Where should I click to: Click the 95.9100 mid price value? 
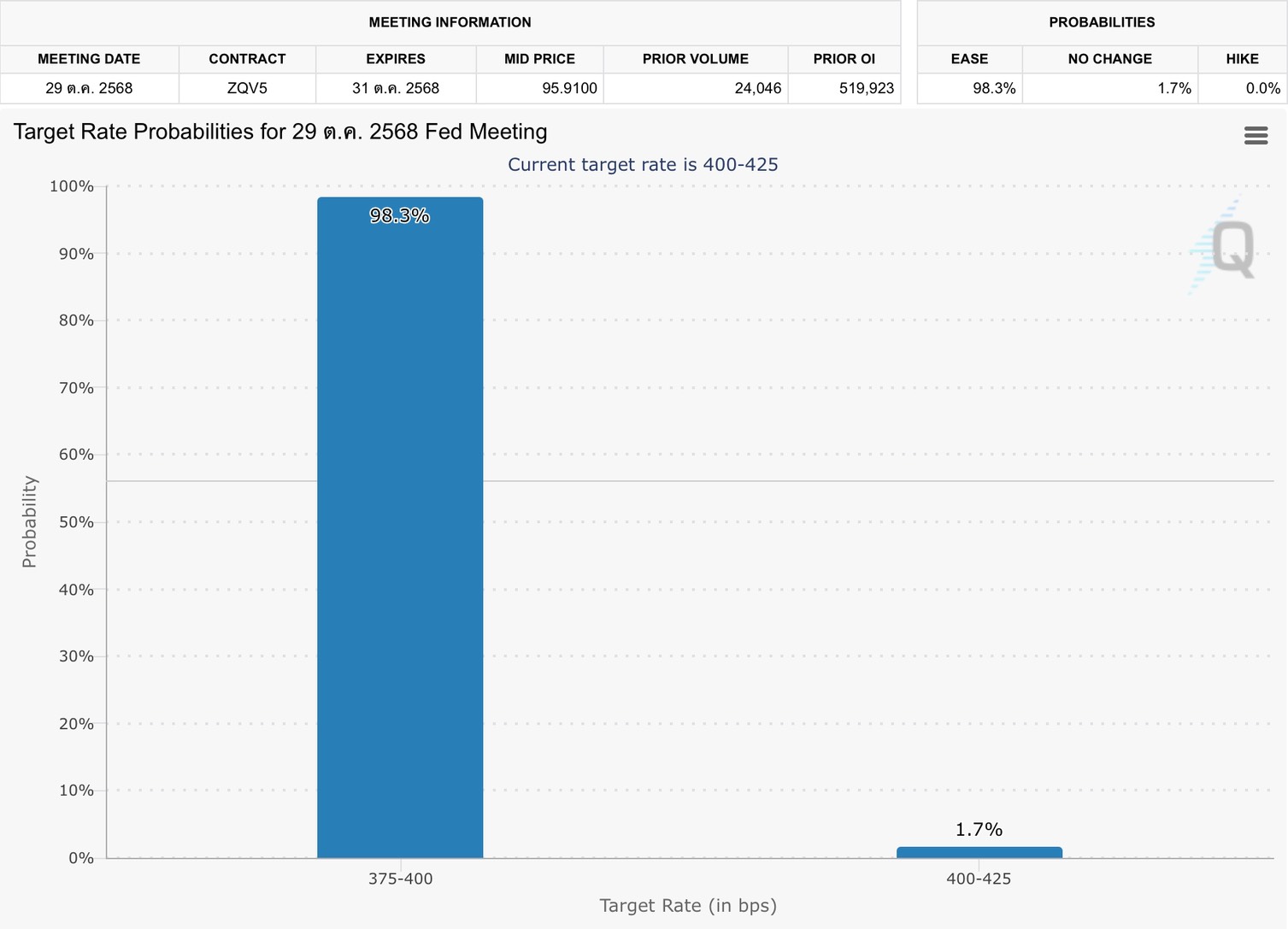(569, 88)
